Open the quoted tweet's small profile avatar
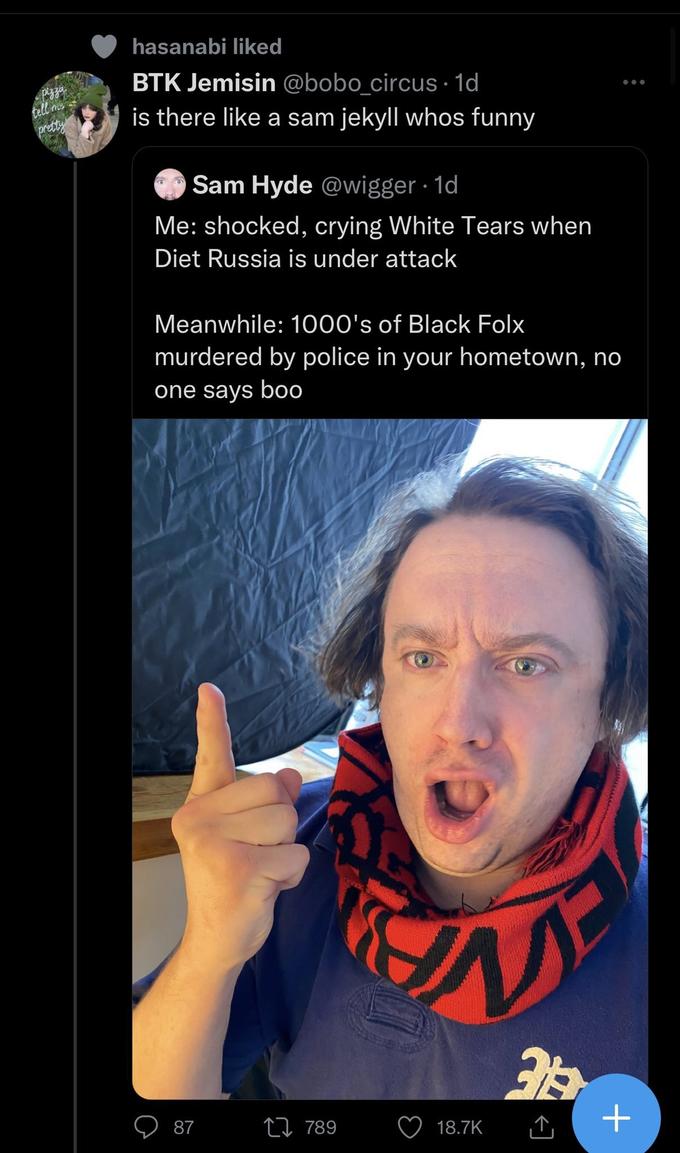The width and height of the screenshot is (680, 1153). pyautogui.click(x=170, y=185)
